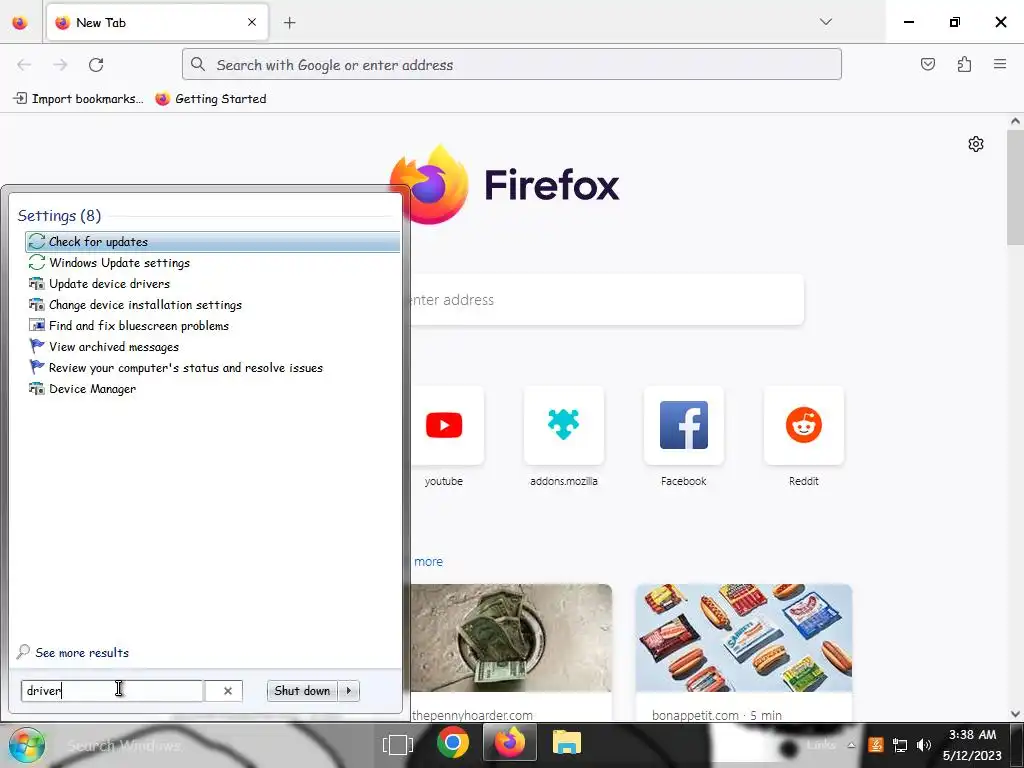This screenshot has width=1024, height=768.
Task: Open the Pocket save icon
Action: tap(927, 64)
